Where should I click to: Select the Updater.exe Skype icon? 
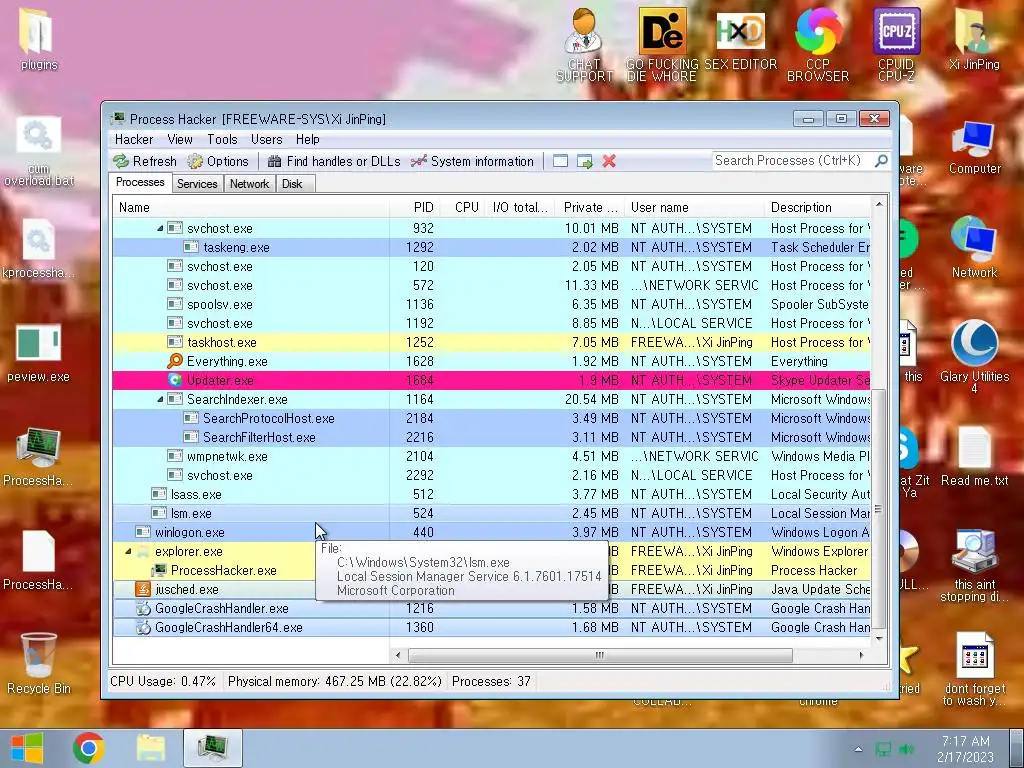click(x=174, y=380)
